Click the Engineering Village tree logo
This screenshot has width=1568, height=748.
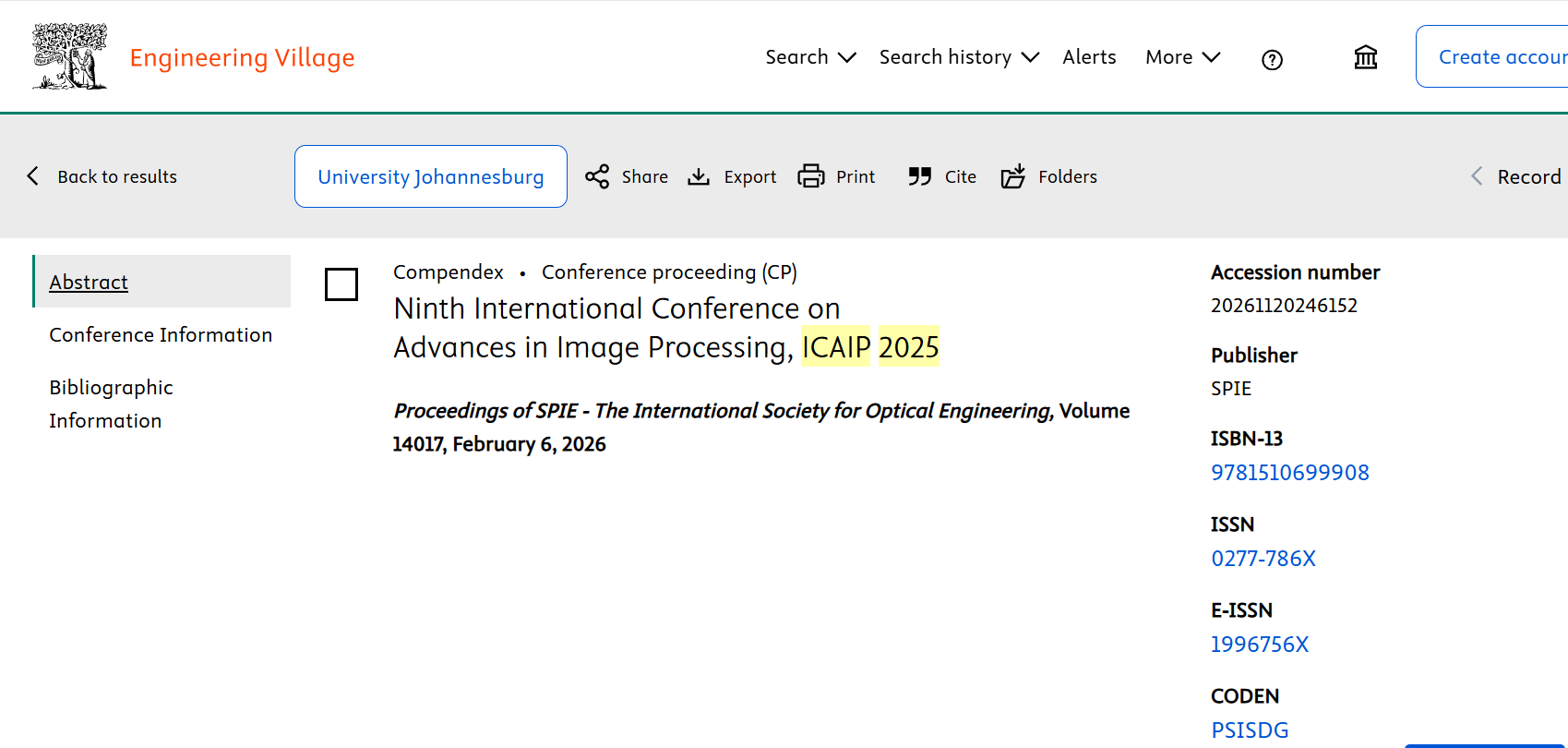pos(70,56)
